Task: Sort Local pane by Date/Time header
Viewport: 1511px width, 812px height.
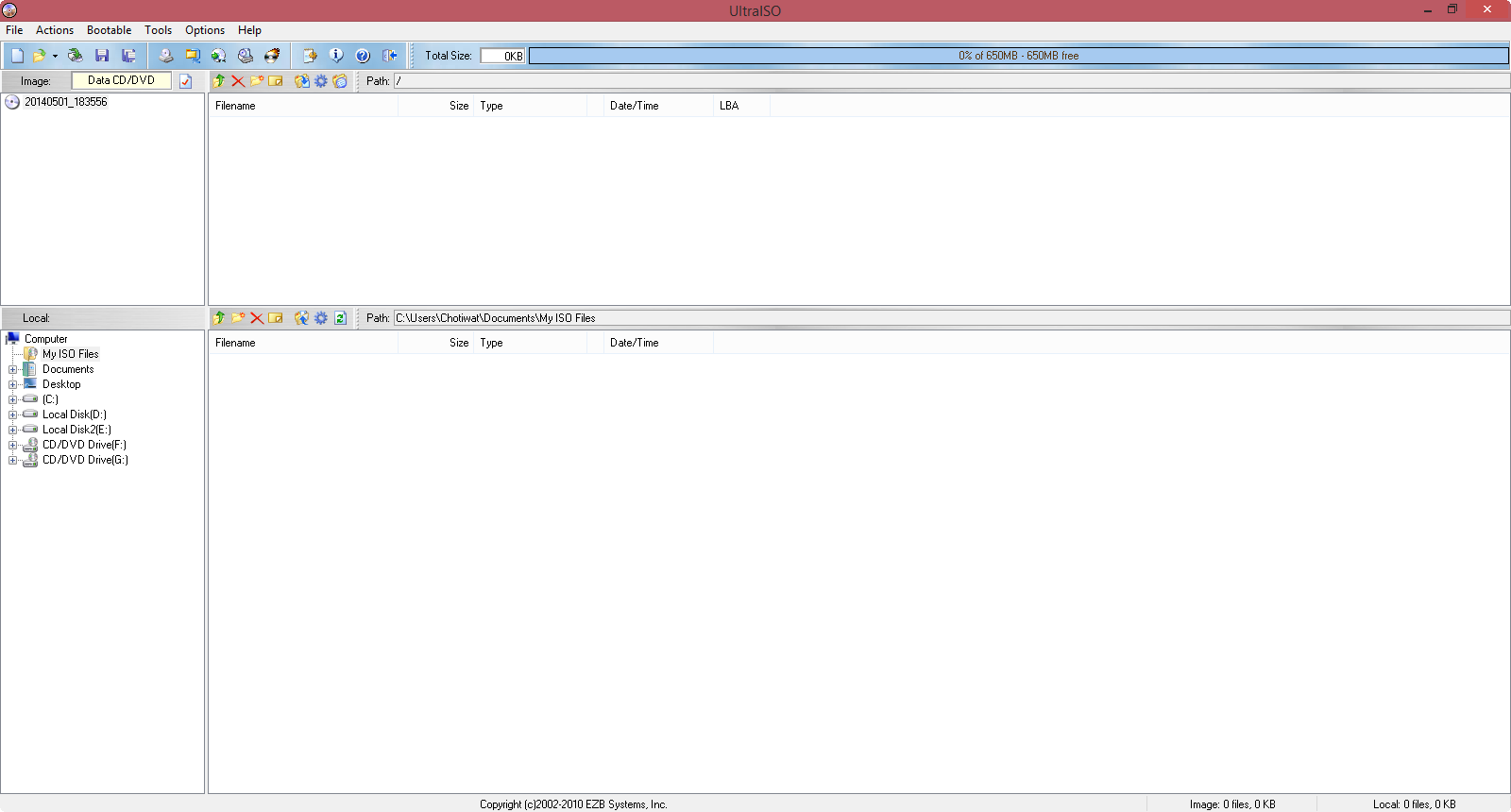Action: pos(658,343)
